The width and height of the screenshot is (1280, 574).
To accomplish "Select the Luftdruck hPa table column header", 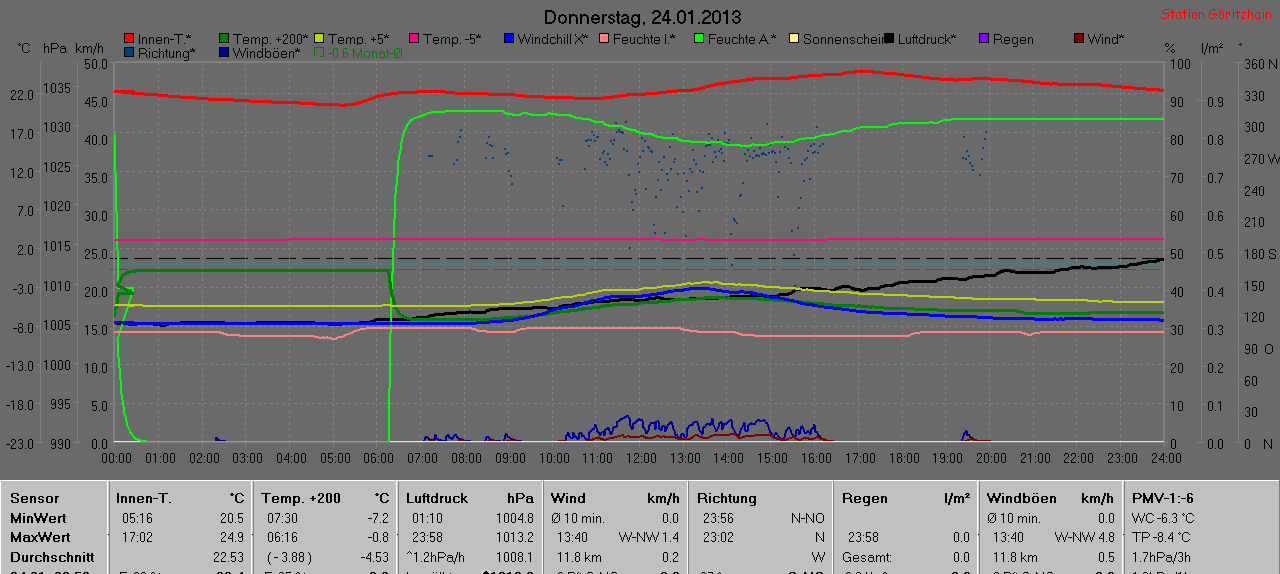I will click(x=469, y=498).
